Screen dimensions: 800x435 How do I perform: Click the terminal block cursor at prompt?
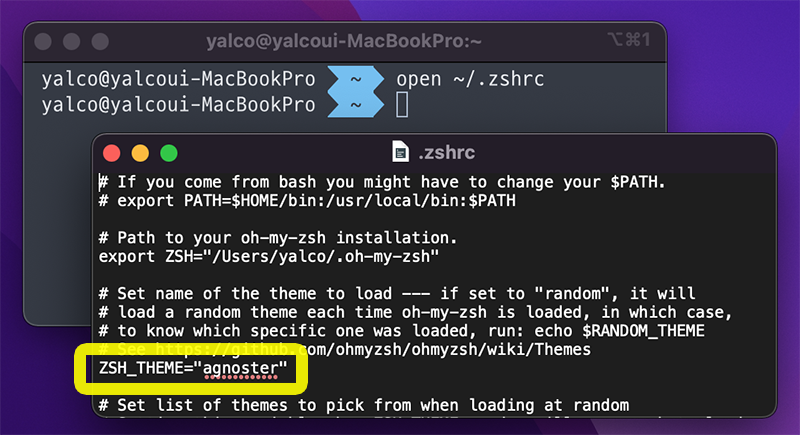coord(402,105)
